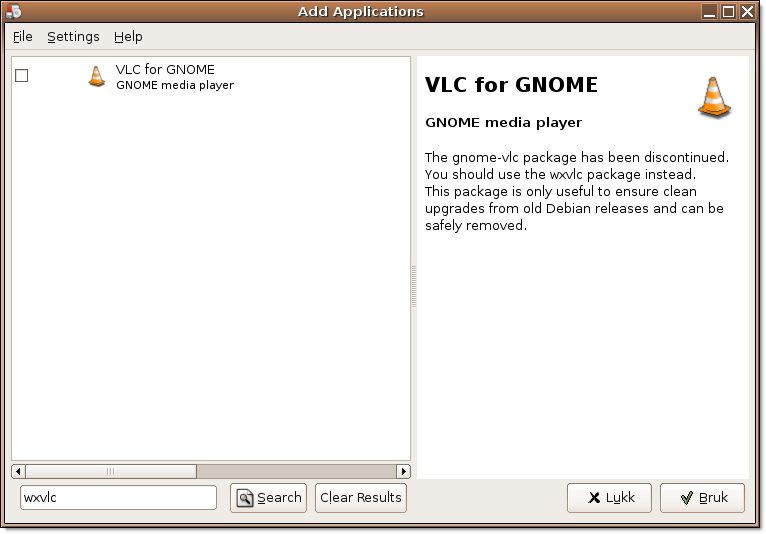This screenshot has width=766, height=534.
Task: Tick the VLC for GNOME checkbox
Action: pos(21,76)
